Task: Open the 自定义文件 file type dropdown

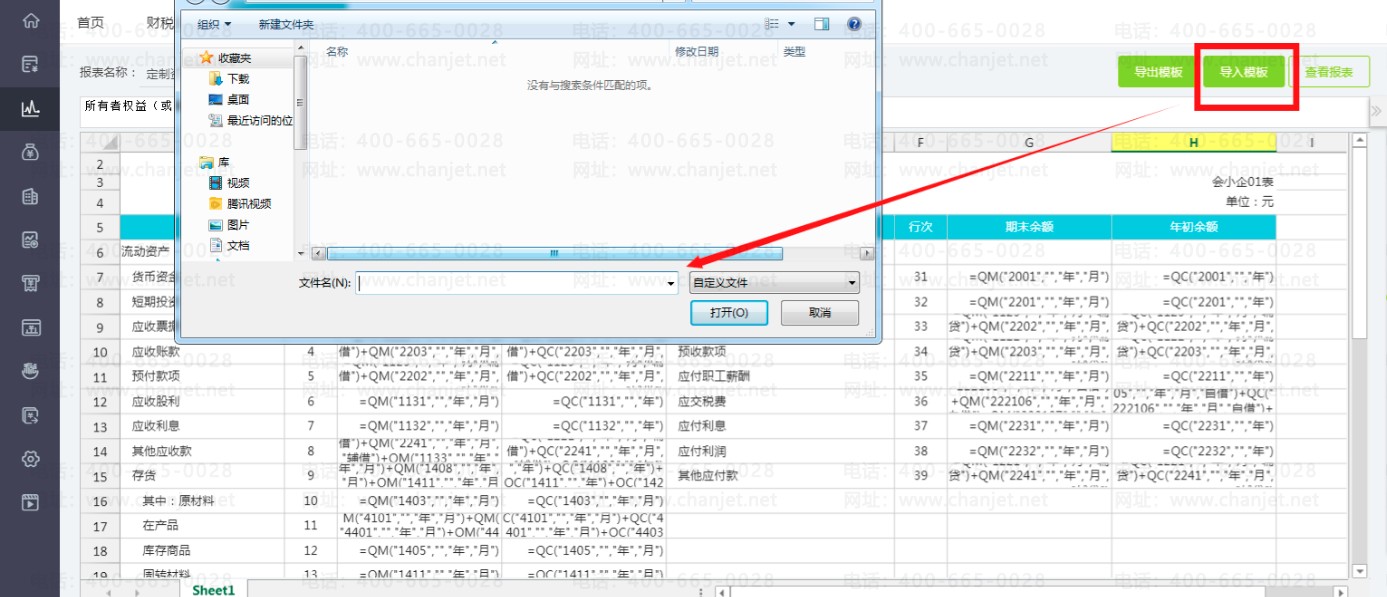Action: 774,283
